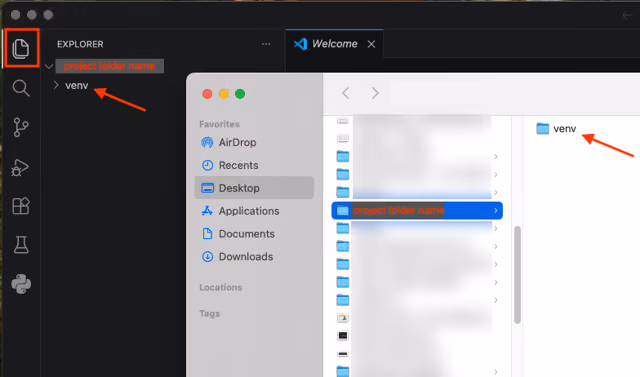
Task: Go forward in Finder with right chevron
Action: click(x=375, y=93)
